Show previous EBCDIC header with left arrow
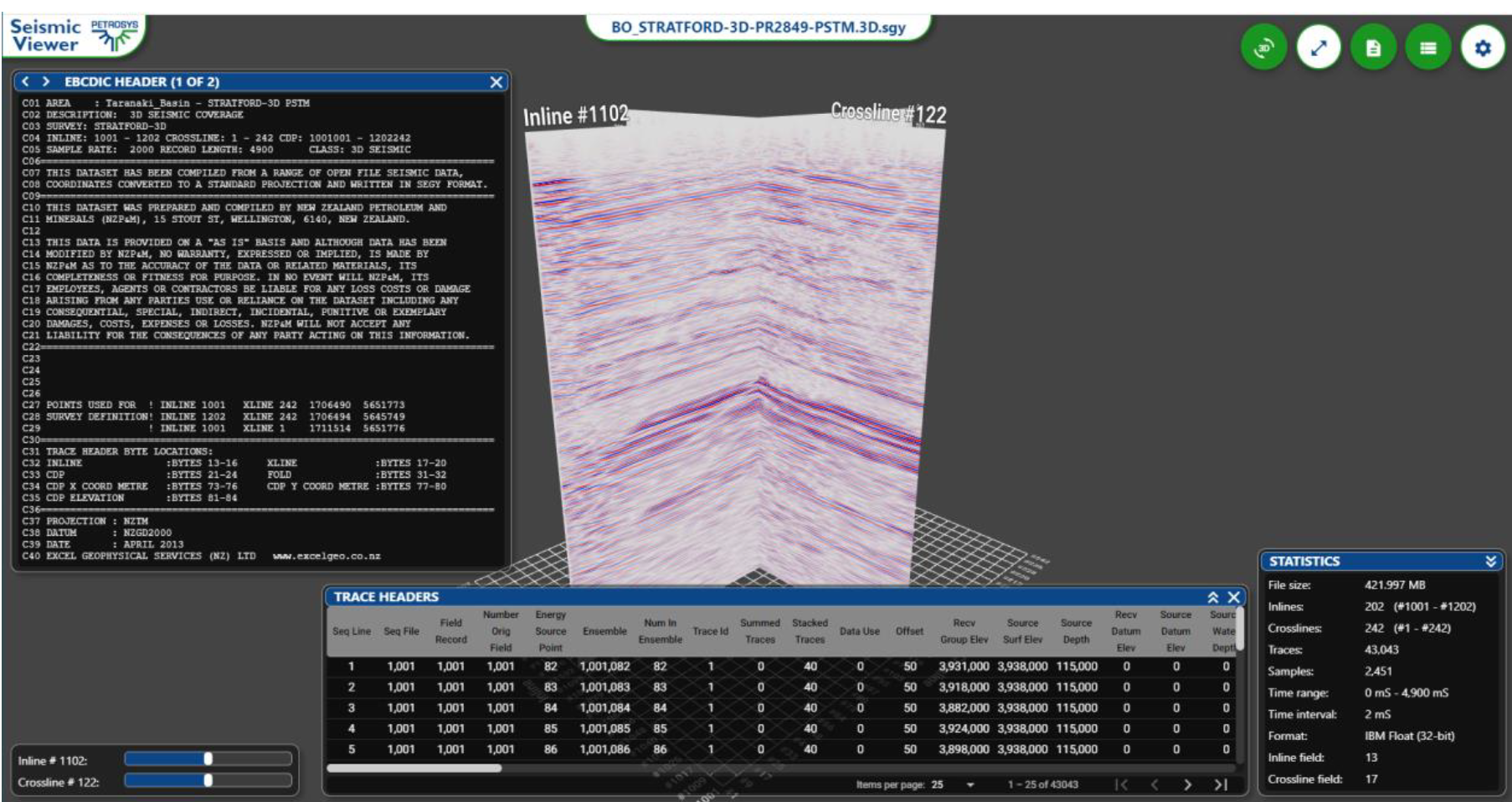Viewport: 1512px width, 802px height. pyautogui.click(x=26, y=82)
